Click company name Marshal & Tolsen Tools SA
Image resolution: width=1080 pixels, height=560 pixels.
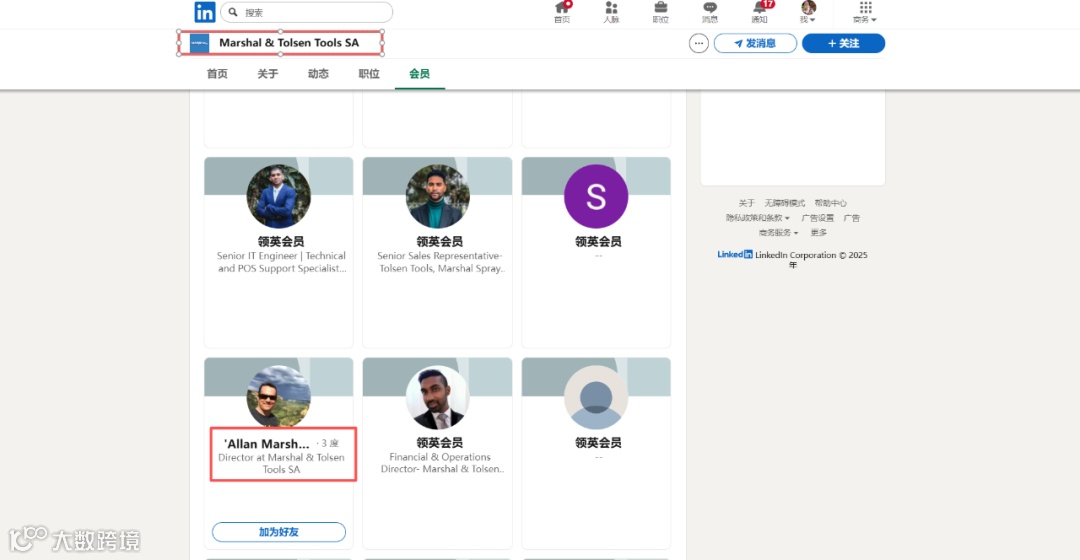289,43
